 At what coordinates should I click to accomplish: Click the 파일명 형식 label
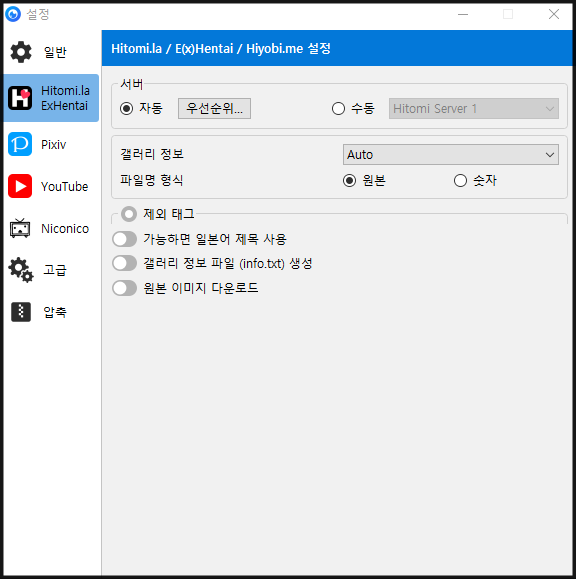tap(151, 180)
